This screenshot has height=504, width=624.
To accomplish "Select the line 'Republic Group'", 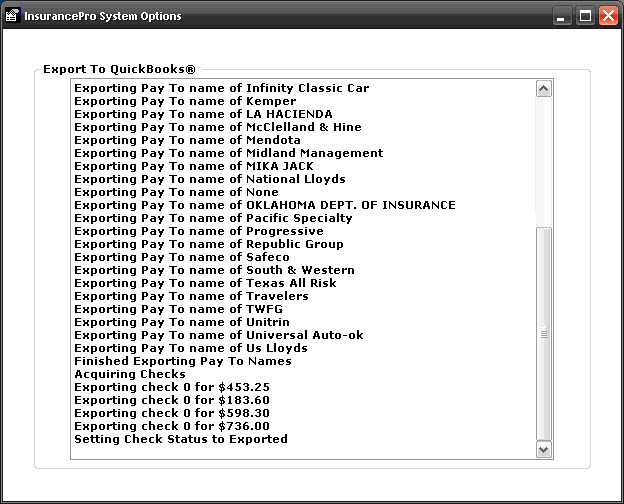I will click(x=209, y=244).
